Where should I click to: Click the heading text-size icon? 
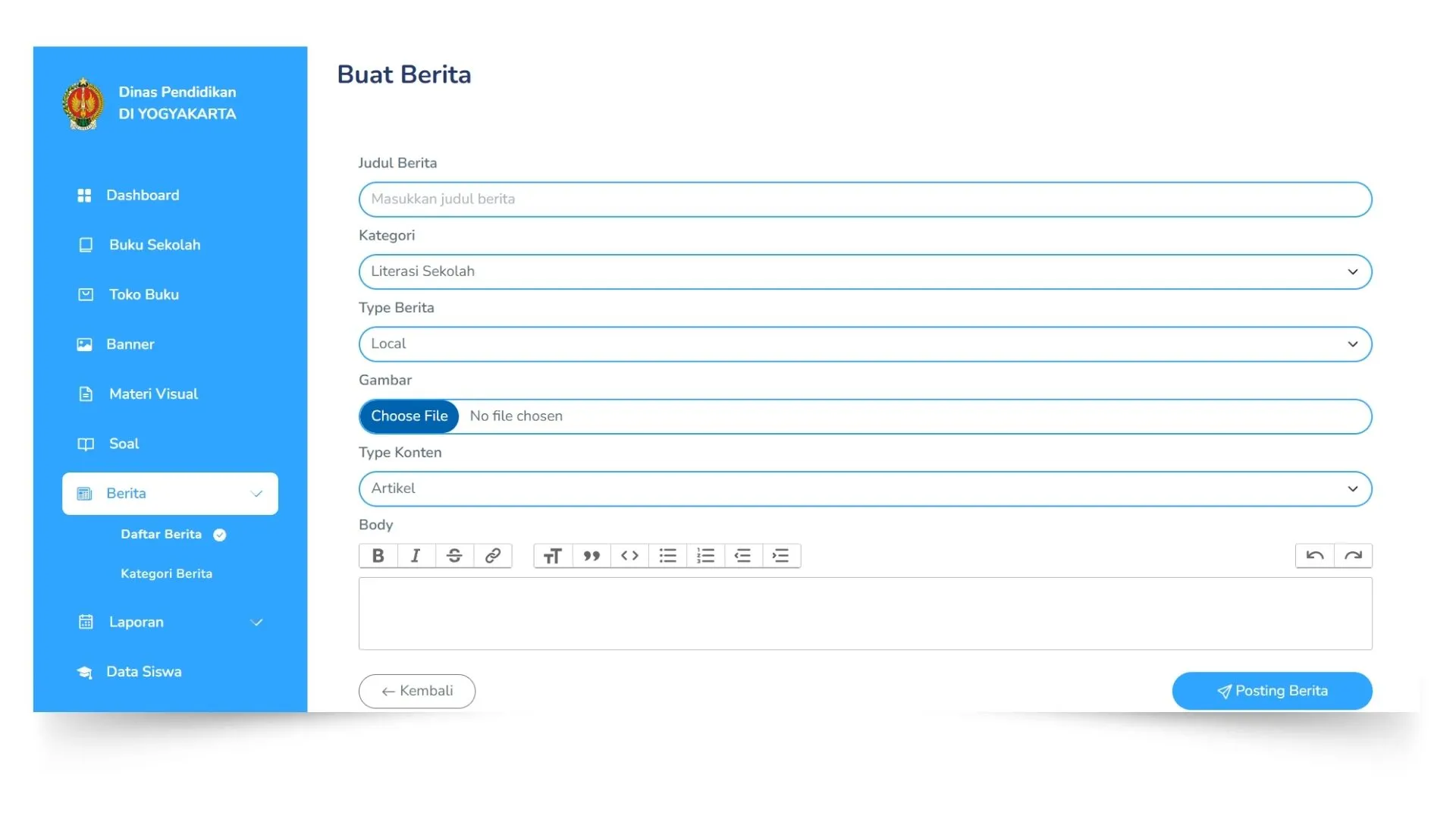[553, 556]
